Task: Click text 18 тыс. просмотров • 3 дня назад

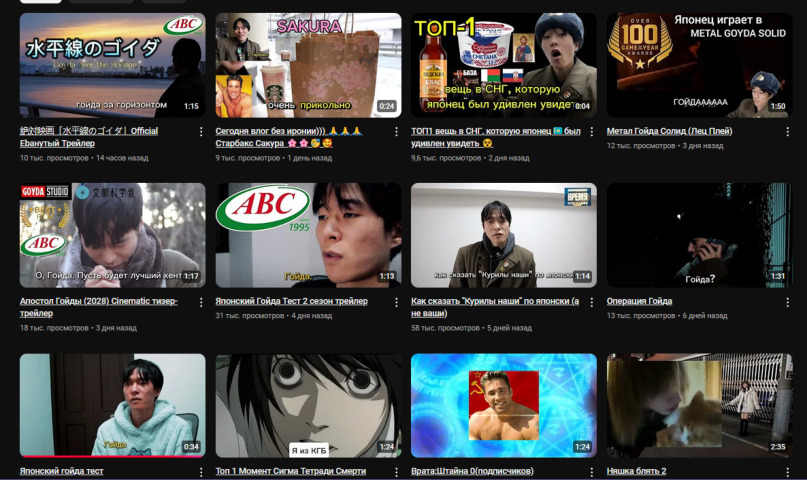Action: tap(78, 328)
